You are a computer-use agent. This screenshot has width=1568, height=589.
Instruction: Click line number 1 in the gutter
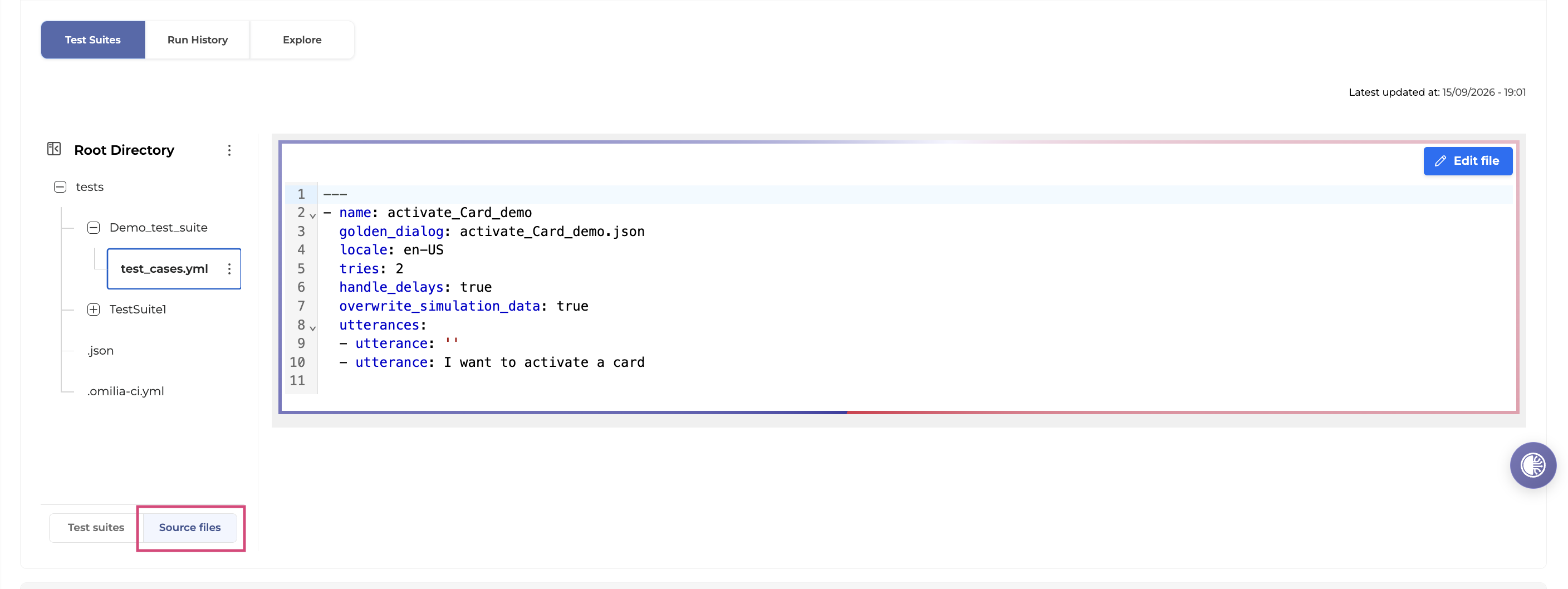301,194
